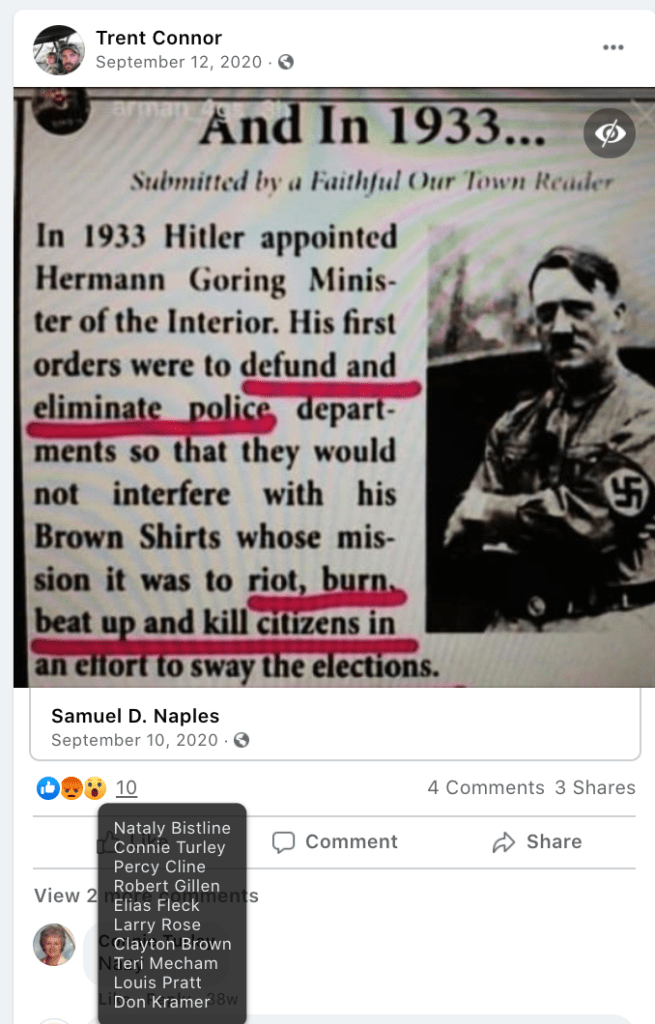Click the angry face reaction icon

[71, 788]
